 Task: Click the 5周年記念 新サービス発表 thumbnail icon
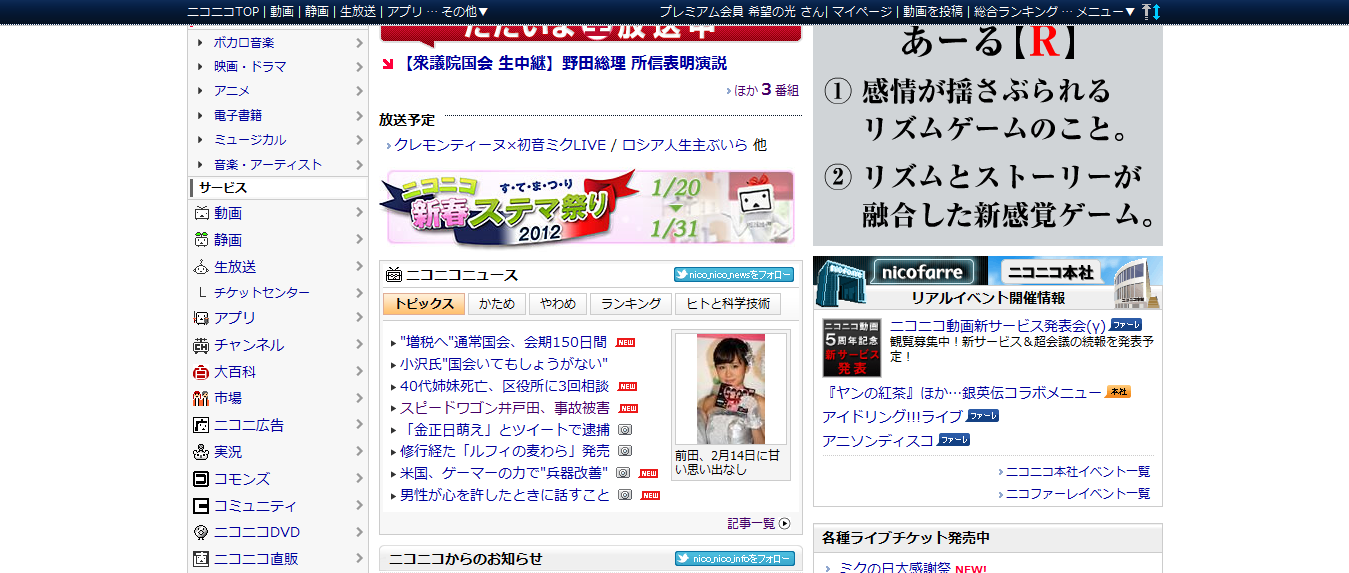[851, 347]
